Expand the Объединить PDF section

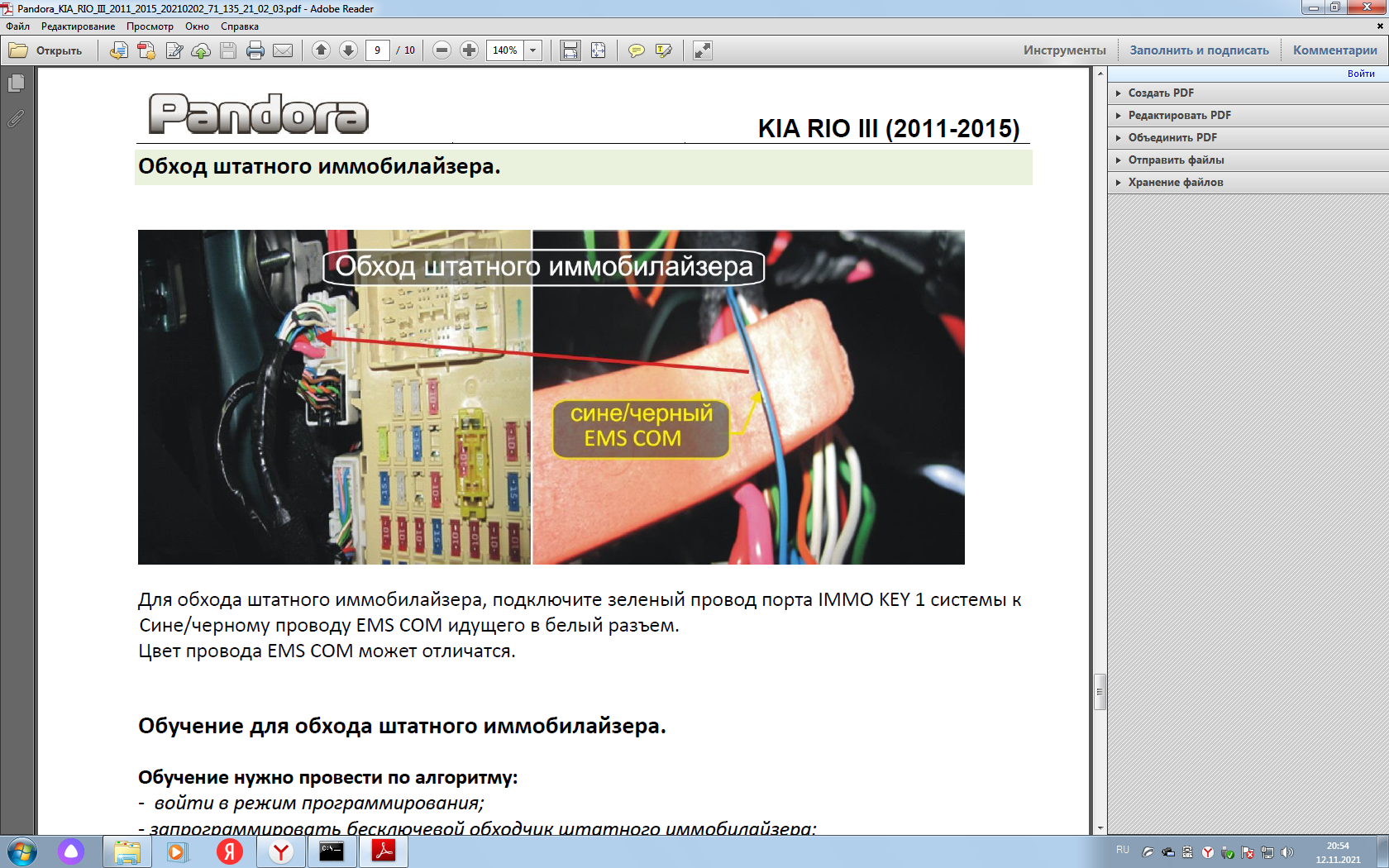1172,137
